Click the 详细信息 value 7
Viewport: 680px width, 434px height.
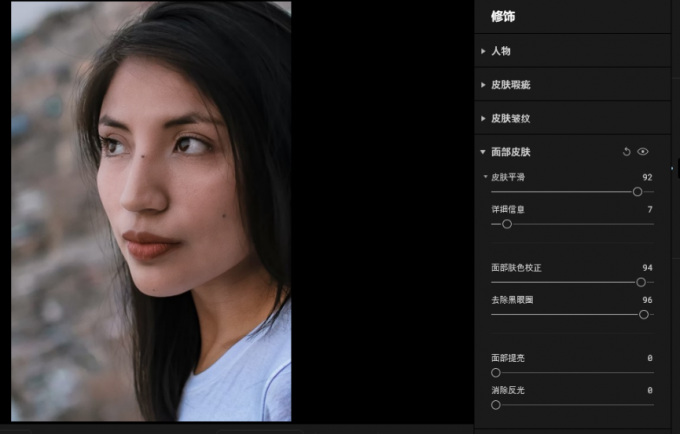(650, 209)
